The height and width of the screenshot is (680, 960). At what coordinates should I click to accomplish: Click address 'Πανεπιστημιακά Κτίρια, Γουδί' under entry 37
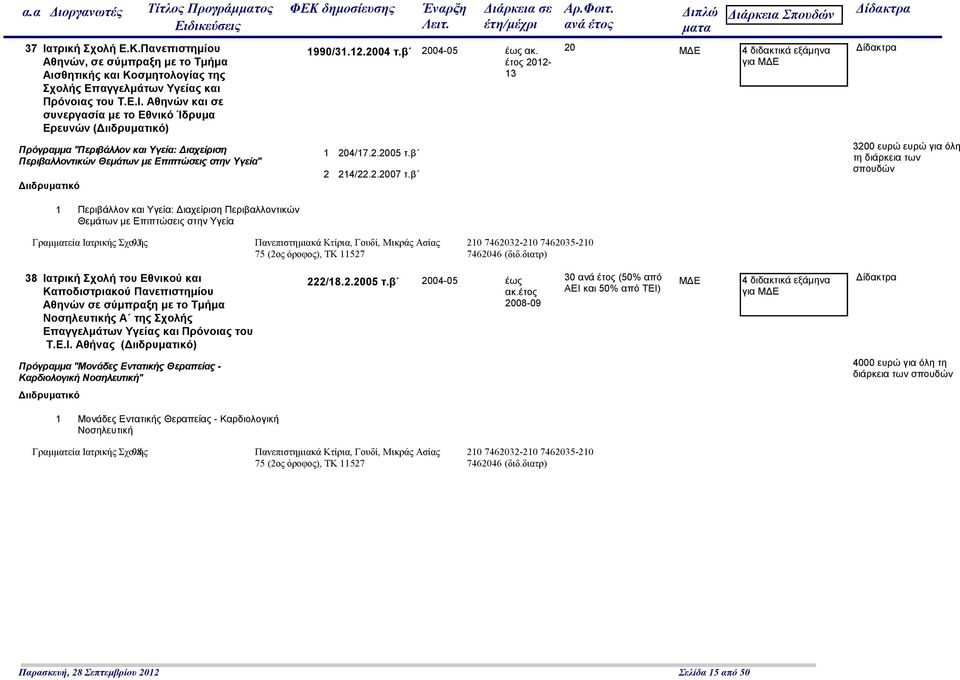347,248
